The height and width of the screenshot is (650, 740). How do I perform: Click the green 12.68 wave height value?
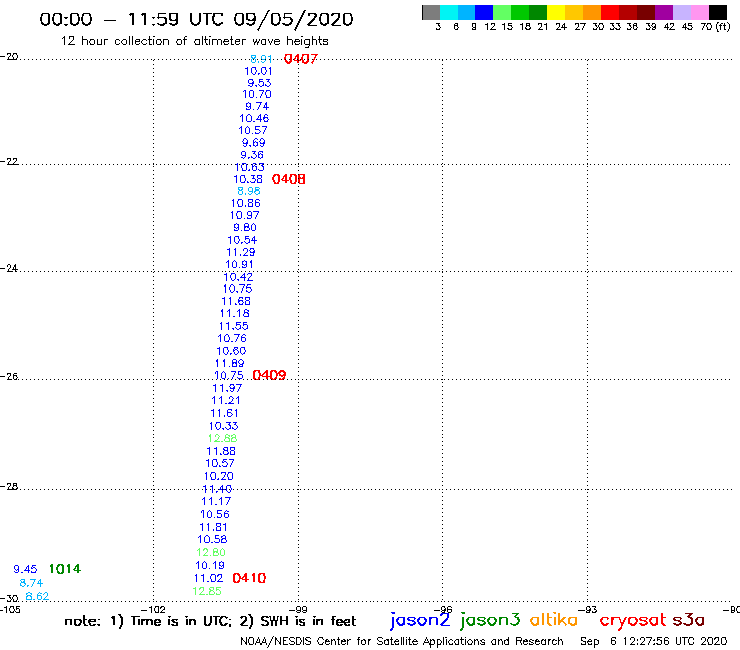tap(222, 439)
